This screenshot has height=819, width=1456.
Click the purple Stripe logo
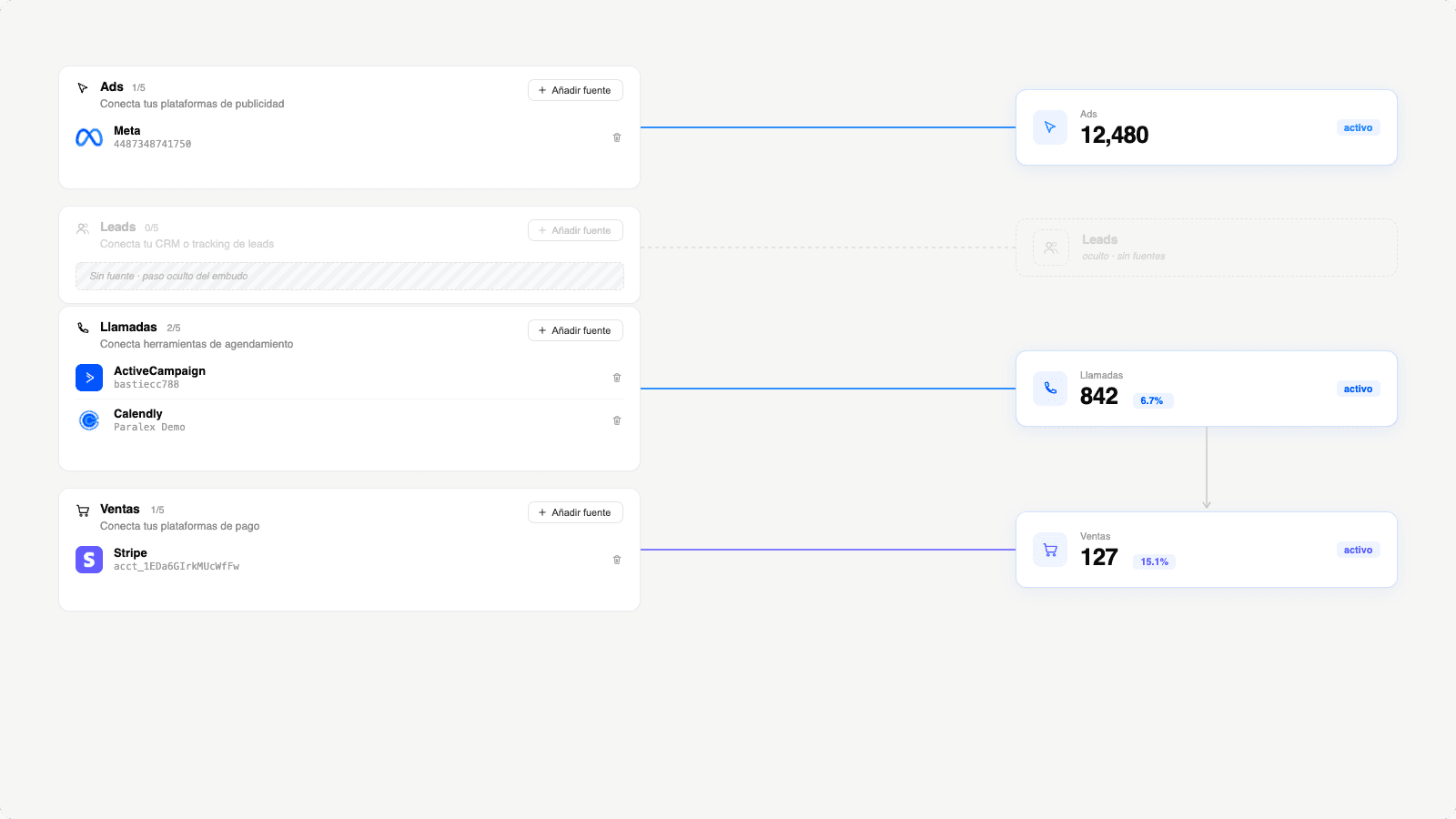89,560
